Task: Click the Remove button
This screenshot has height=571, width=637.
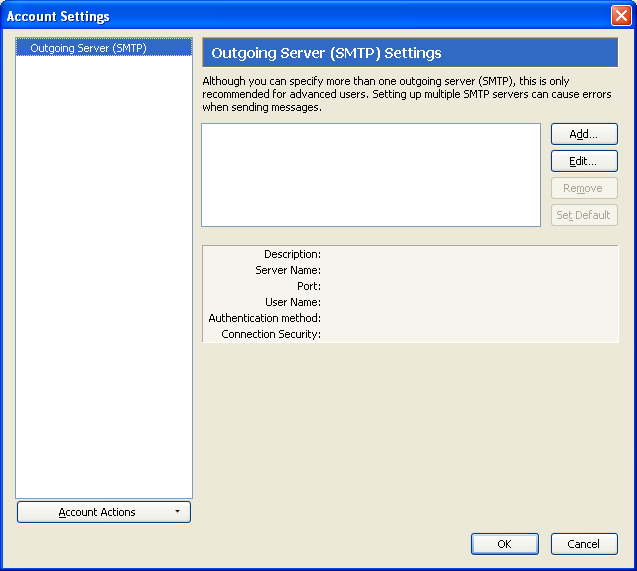Action: [x=584, y=188]
